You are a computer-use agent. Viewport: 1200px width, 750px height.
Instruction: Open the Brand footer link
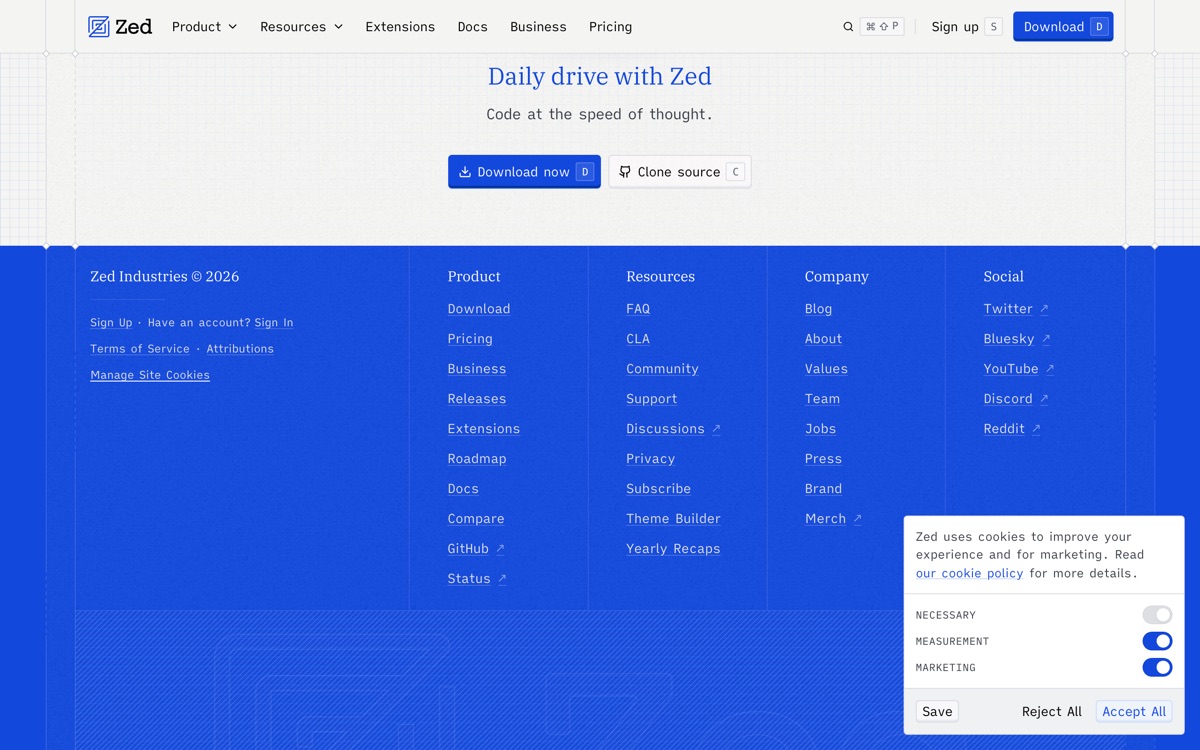tap(823, 489)
